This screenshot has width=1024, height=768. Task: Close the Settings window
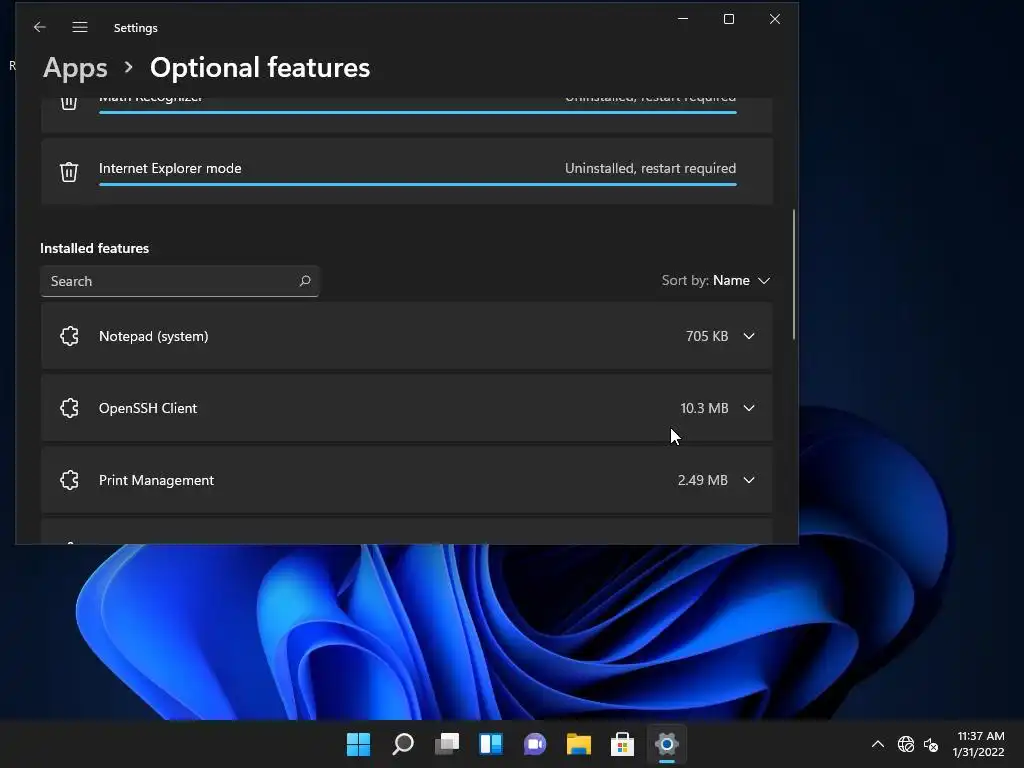[775, 19]
